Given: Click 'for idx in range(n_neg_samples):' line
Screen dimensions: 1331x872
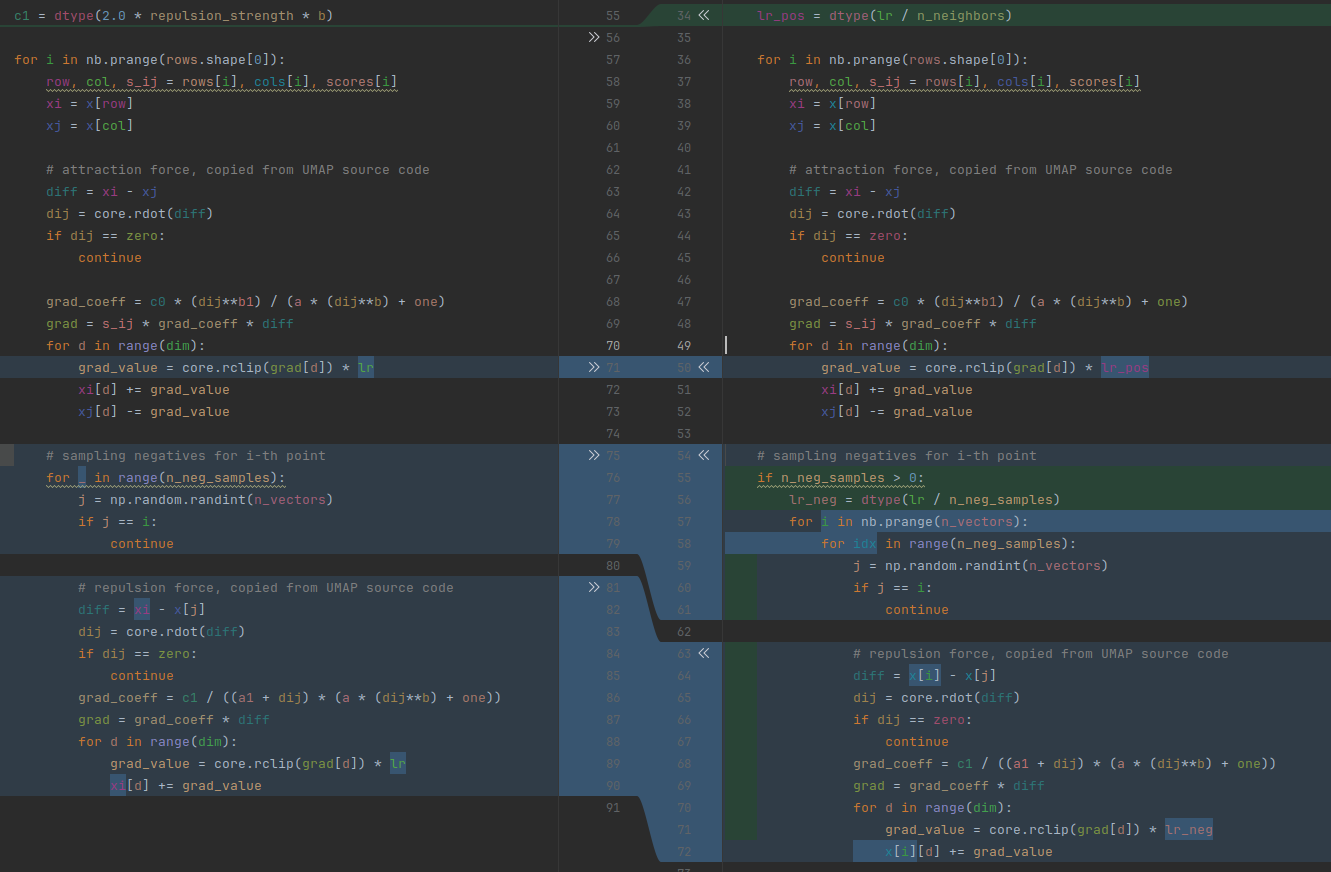Looking at the screenshot, I should click(x=949, y=543).
